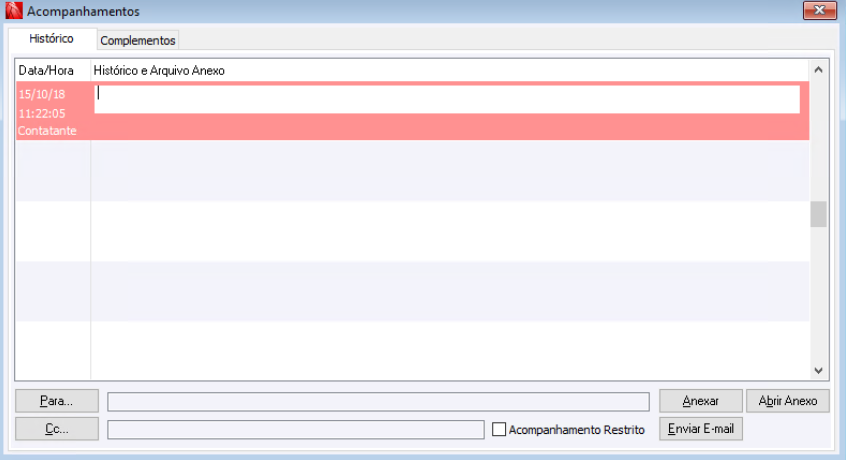
Task: Select the 15/10/18 date cell
Action: (x=42, y=94)
